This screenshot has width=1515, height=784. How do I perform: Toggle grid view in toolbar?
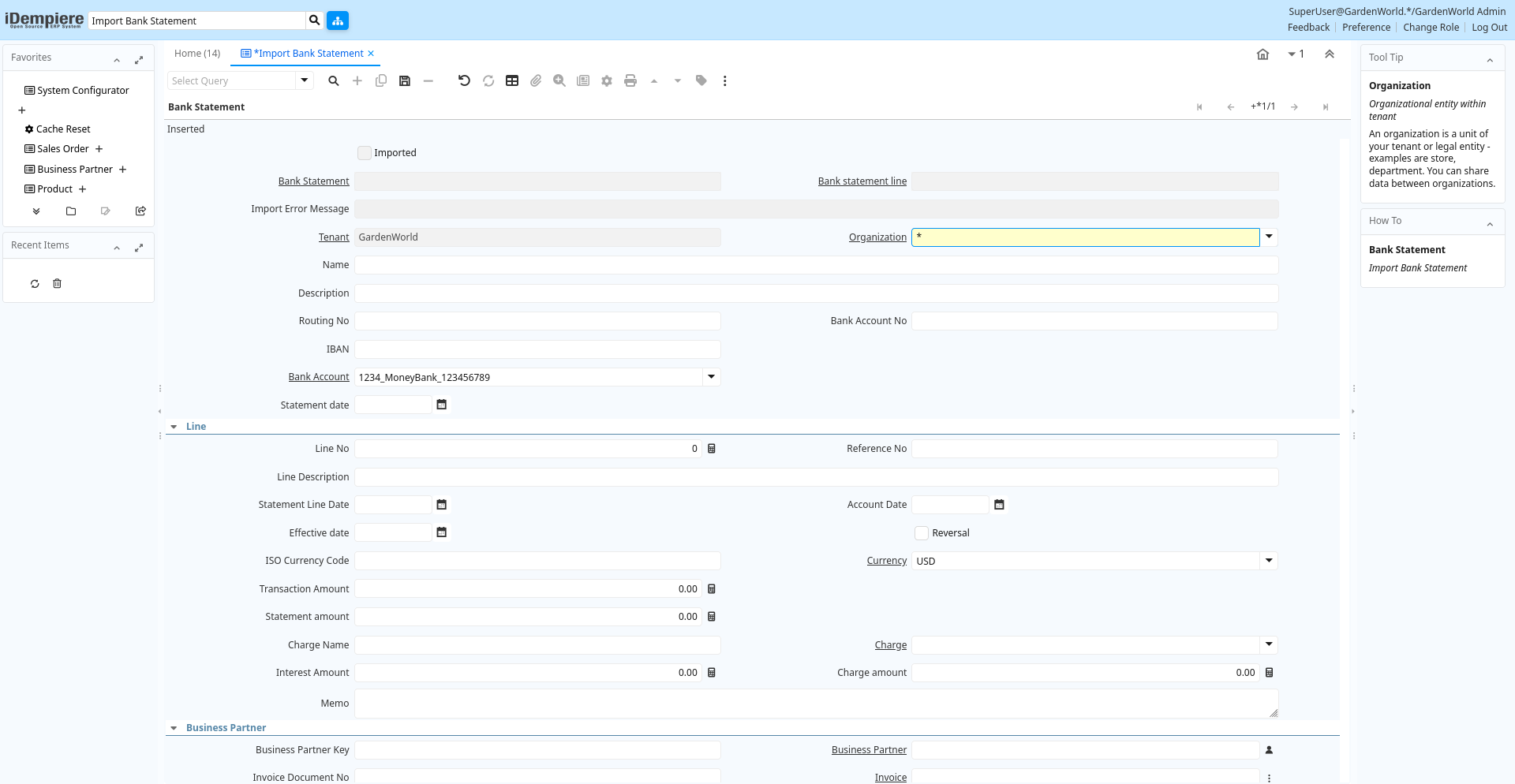(512, 80)
